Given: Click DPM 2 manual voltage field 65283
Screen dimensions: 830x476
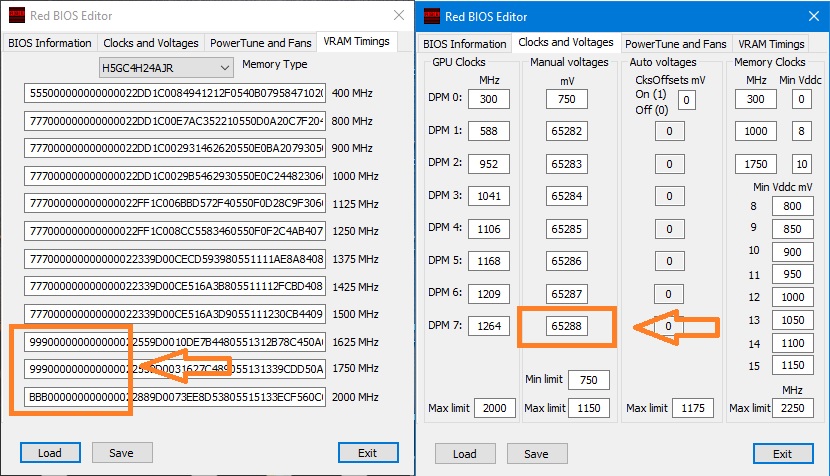Looking at the screenshot, I should tap(567, 164).
